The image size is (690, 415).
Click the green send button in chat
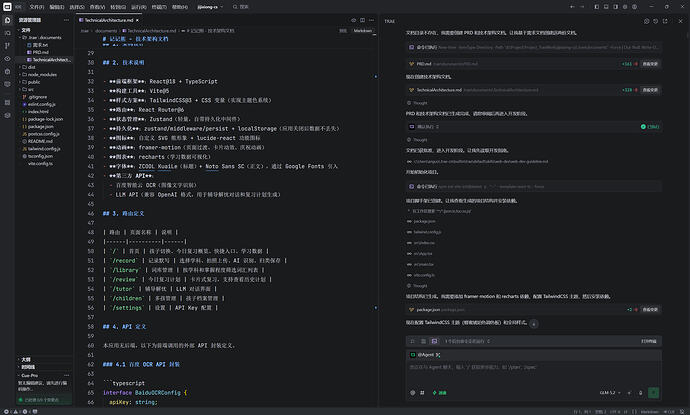pyautogui.click(x=653, y=393)
